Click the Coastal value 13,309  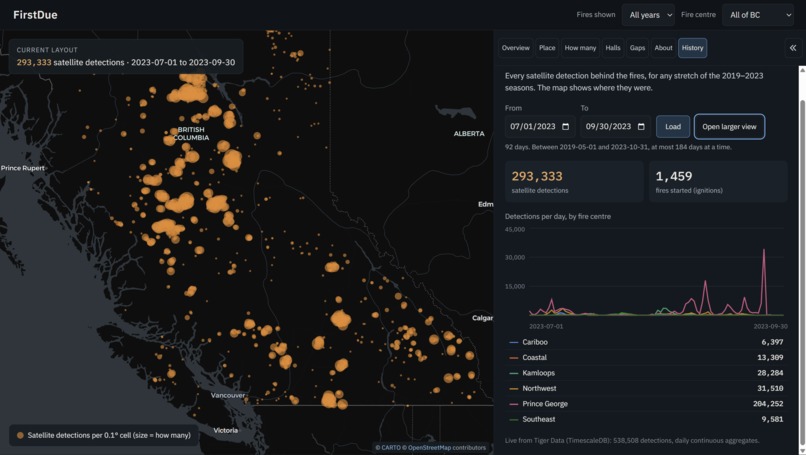770,358
